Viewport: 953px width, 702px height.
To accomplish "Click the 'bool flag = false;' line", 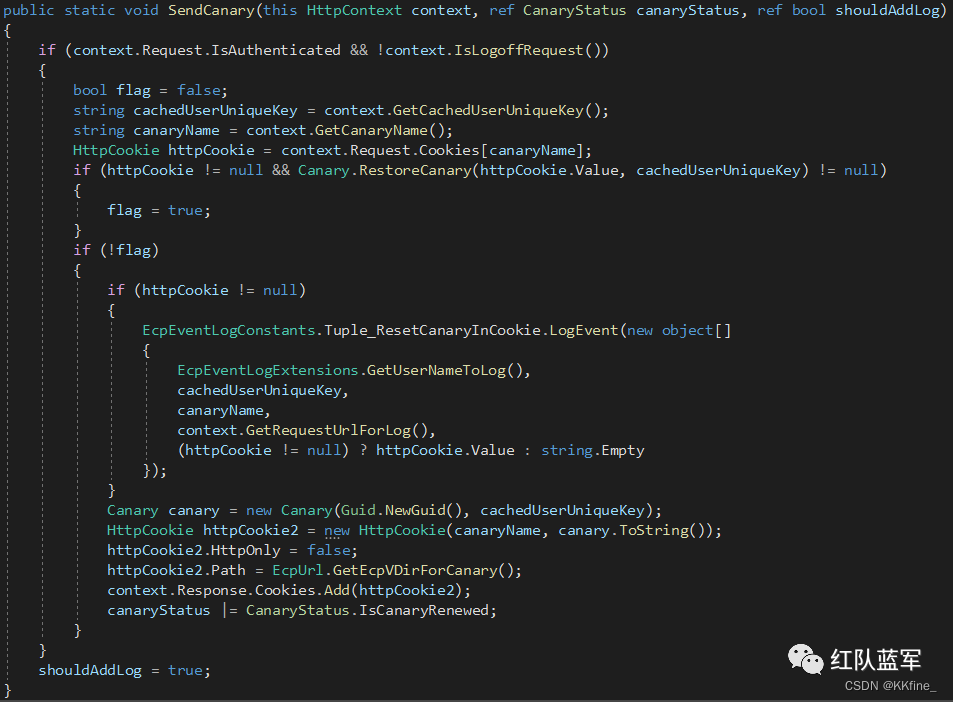I will point(150,91).
